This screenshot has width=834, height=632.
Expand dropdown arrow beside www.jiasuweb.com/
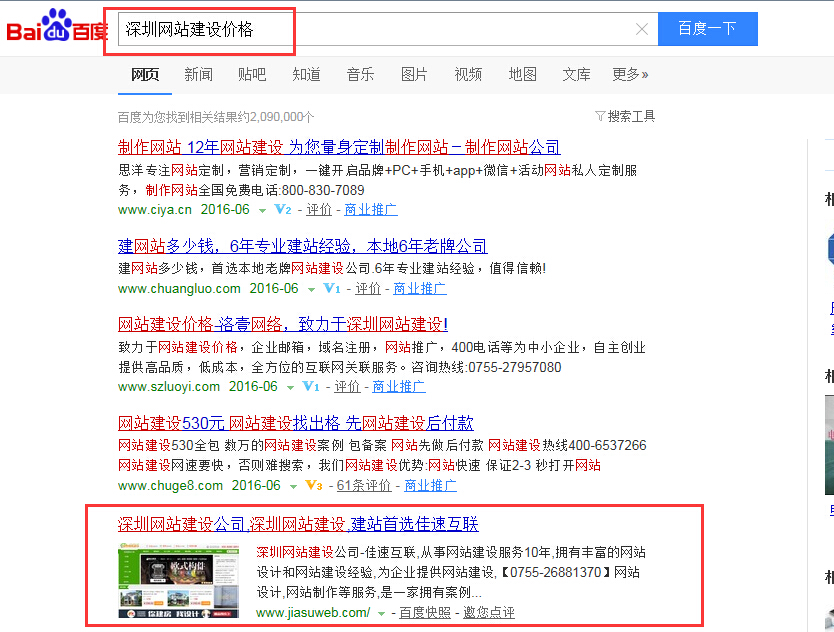(381, 614)
